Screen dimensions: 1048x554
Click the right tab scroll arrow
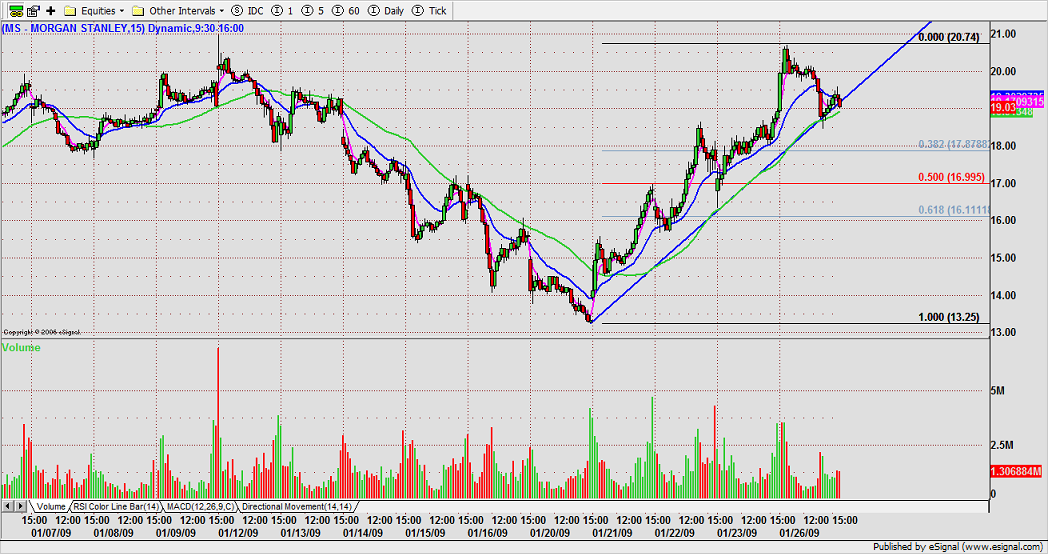point(20,506)
